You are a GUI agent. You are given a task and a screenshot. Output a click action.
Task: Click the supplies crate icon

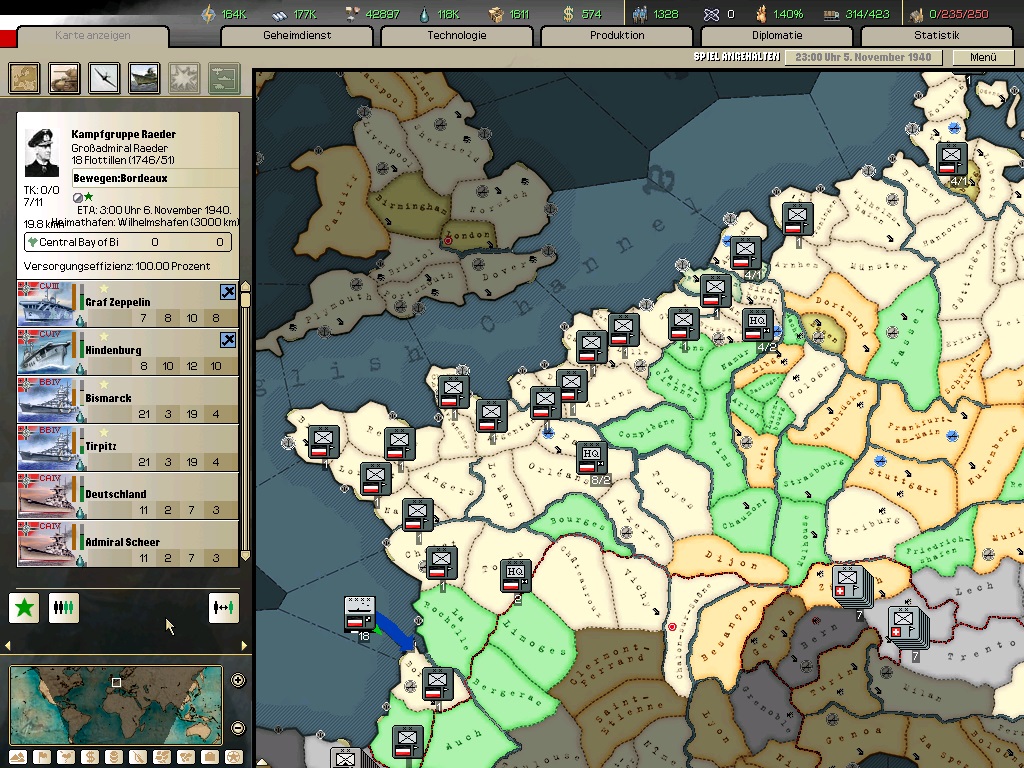[497, 14]
